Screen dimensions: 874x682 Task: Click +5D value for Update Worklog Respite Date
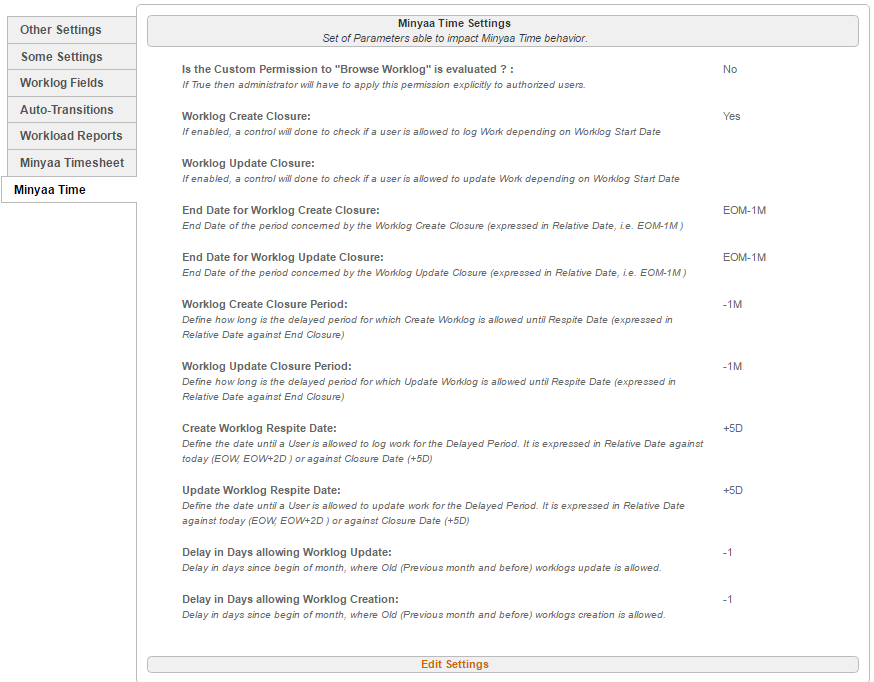[x=732, y=490]
